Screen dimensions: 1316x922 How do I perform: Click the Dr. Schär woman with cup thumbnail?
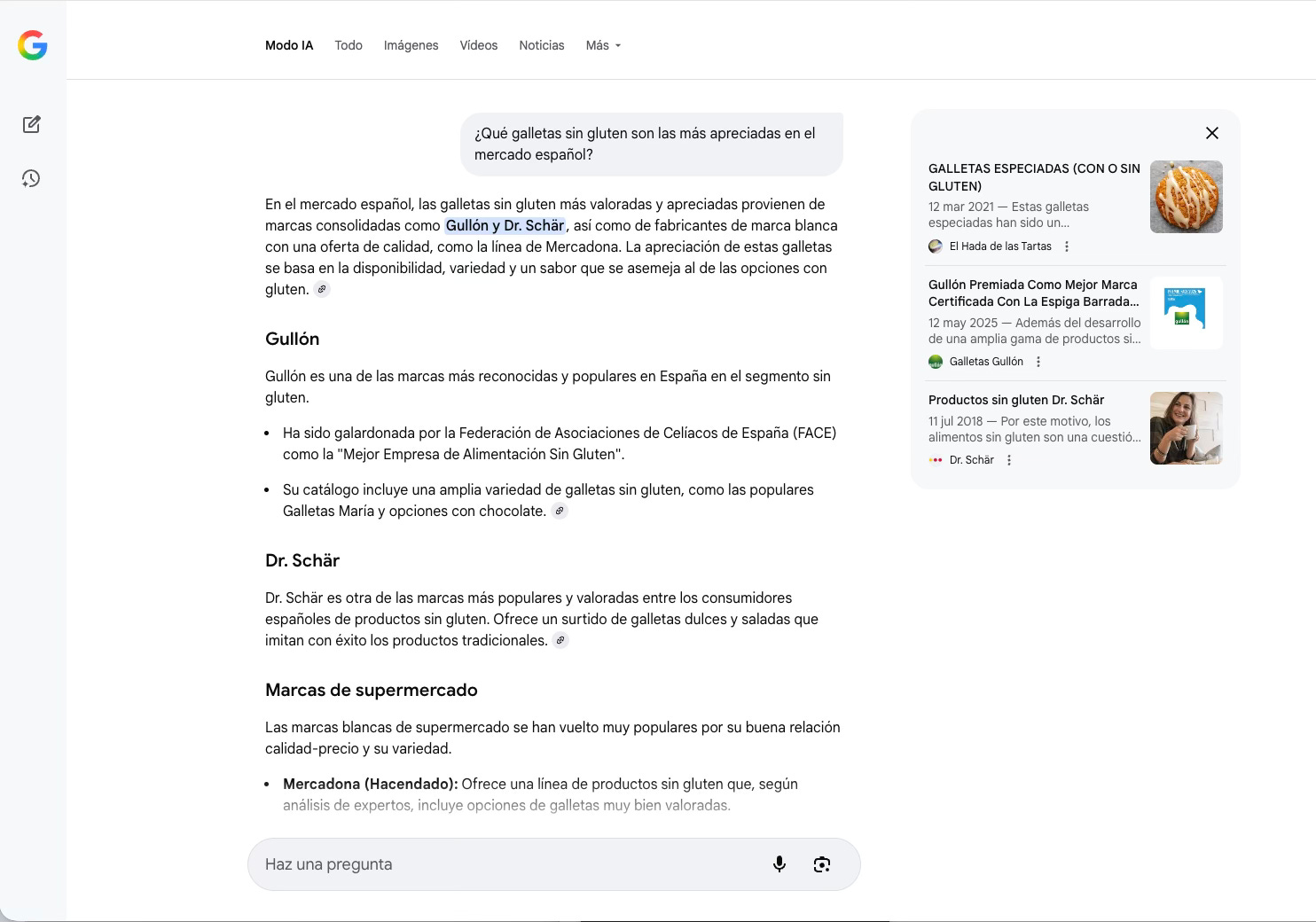pyautogui.click(x=1187, y=428)
